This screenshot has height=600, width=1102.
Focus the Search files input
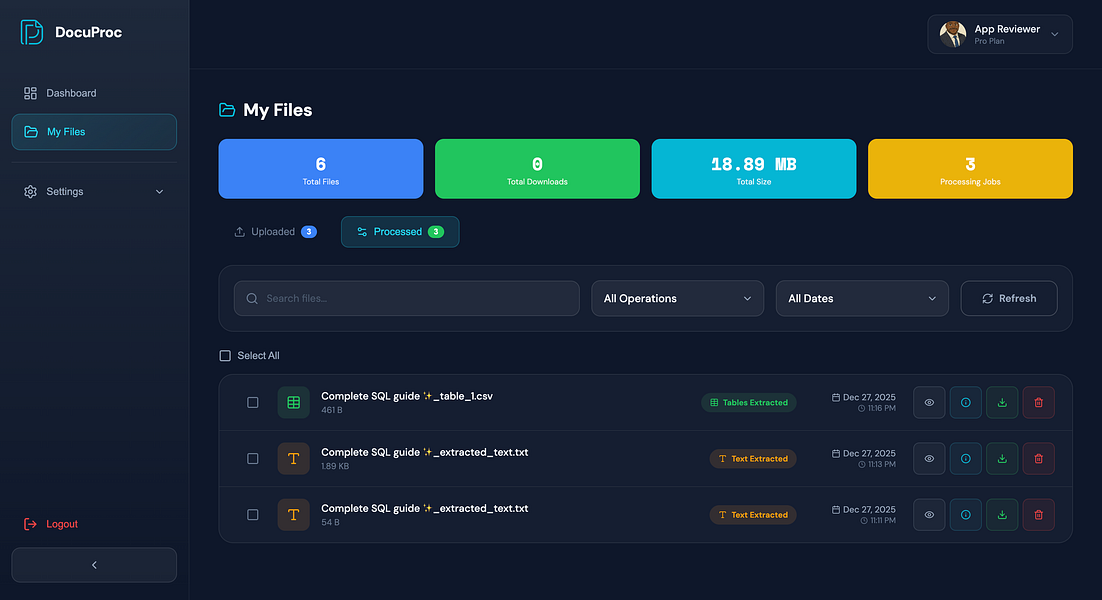coord(406,299)
